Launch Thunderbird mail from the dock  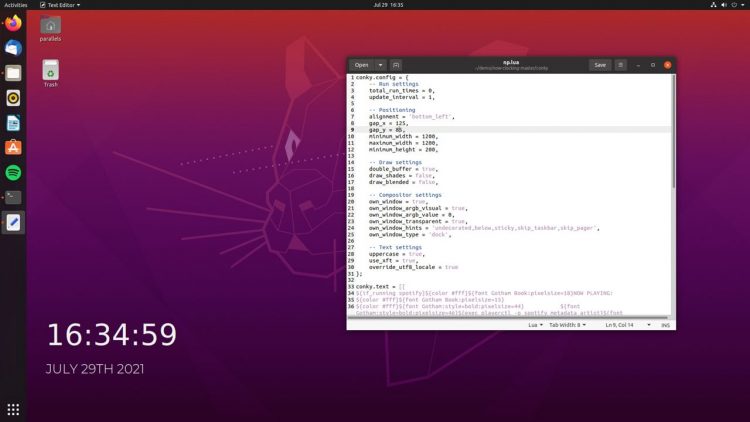13,48
